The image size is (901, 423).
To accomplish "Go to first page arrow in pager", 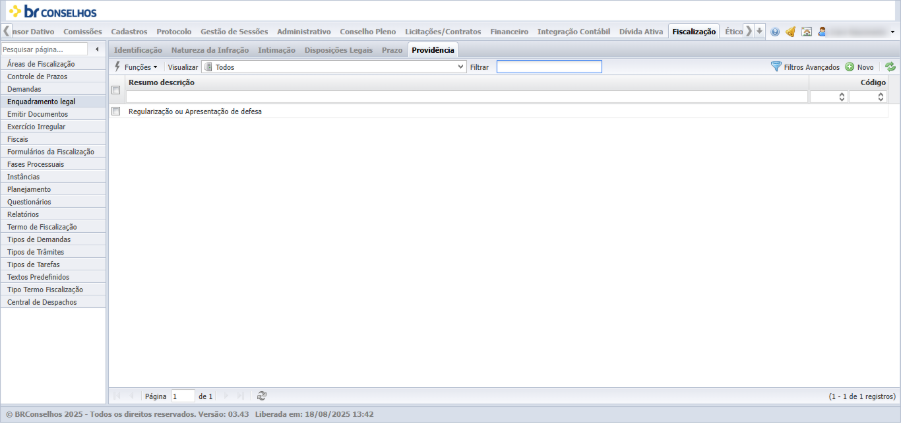I will pos(117,396).
